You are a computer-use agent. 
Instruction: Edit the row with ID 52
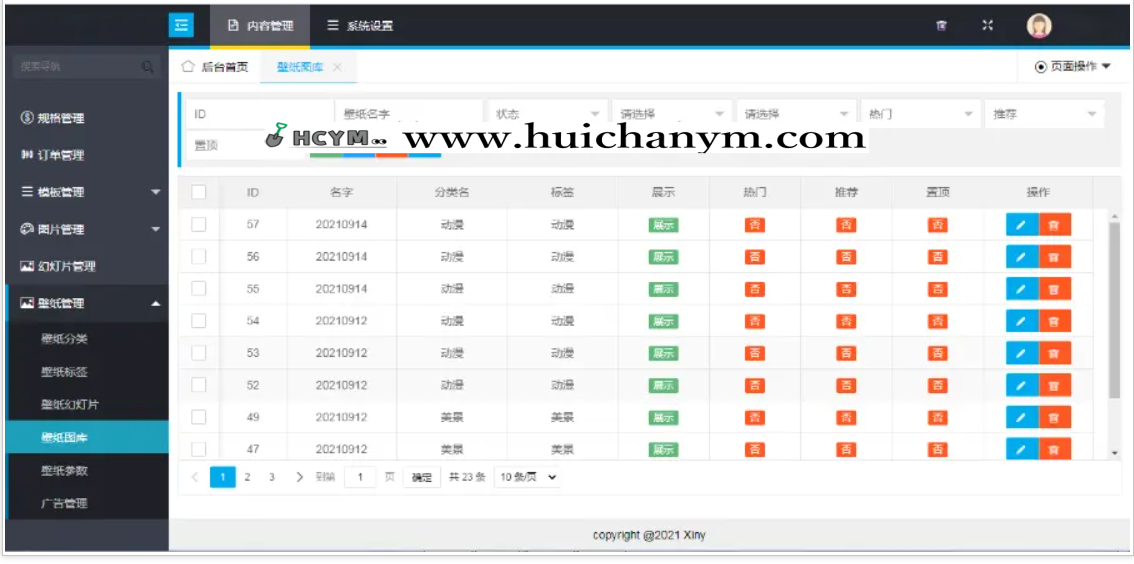pos(1022,385)
